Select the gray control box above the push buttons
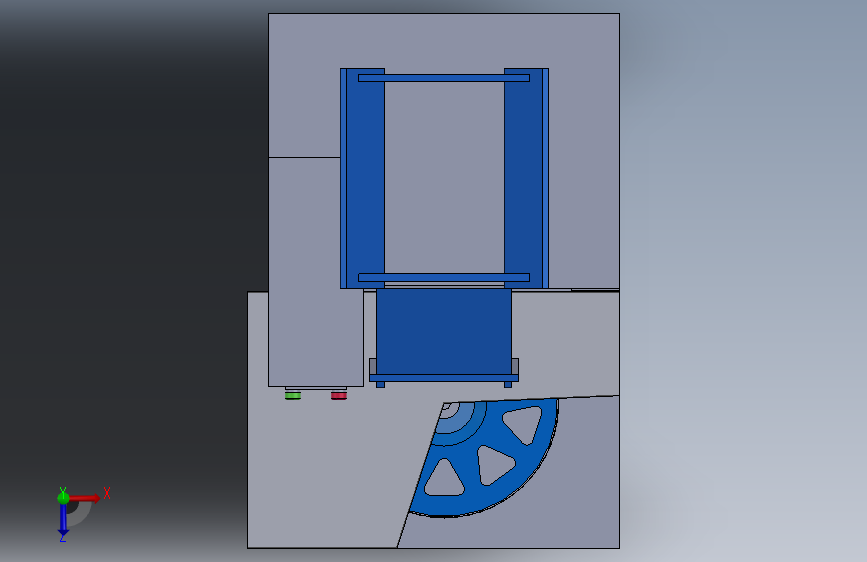Image resolution: width=867 pixels, height=562 pixels. click(316, 272)
